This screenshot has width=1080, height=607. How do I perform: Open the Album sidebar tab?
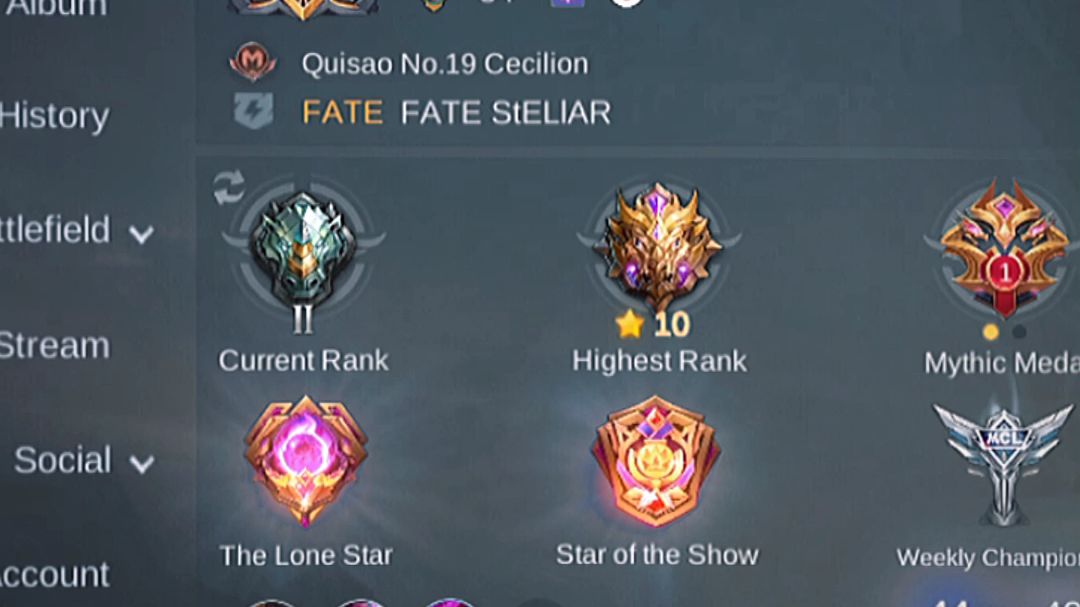coord(55,8)
